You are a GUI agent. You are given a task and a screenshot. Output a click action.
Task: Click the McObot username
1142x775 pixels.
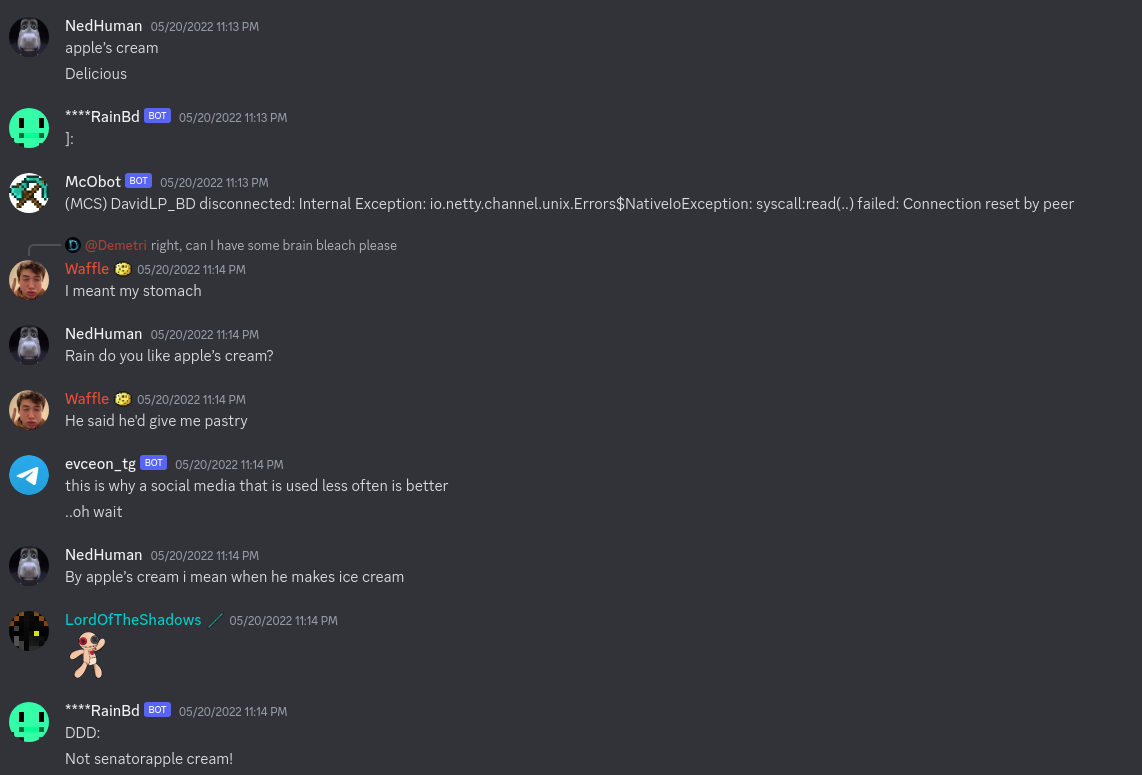pyautogui.click(x=92, y=181)
